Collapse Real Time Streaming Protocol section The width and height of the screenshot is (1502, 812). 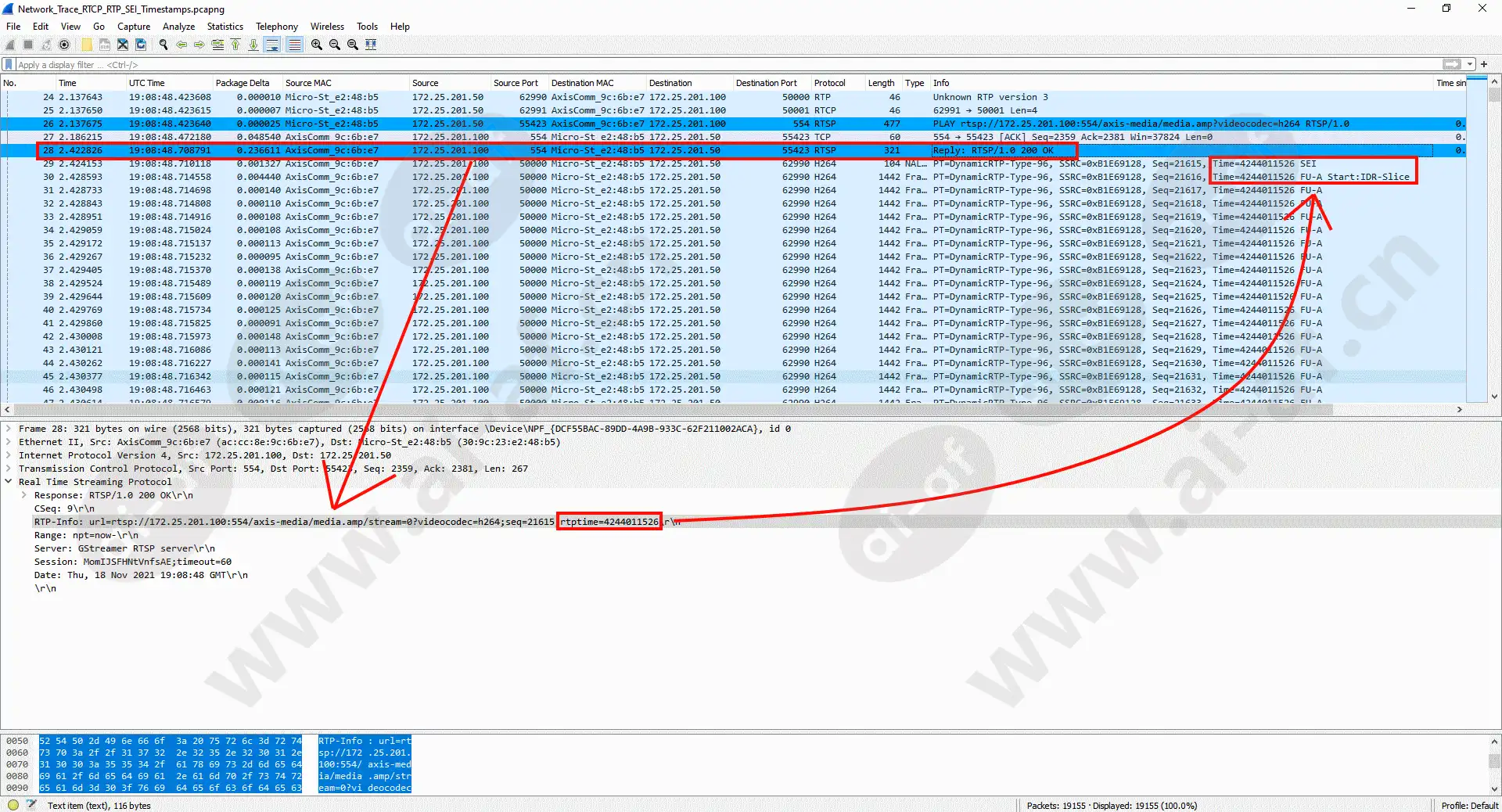(9, 482)
